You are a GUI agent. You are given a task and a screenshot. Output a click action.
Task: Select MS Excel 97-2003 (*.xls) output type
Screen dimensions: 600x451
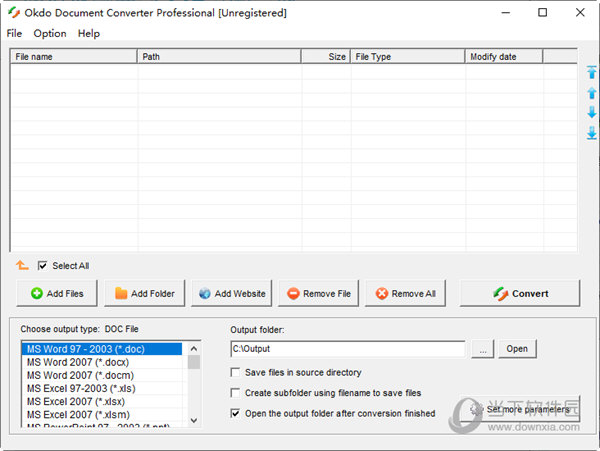pyautogui.click(x=102, y=388)
